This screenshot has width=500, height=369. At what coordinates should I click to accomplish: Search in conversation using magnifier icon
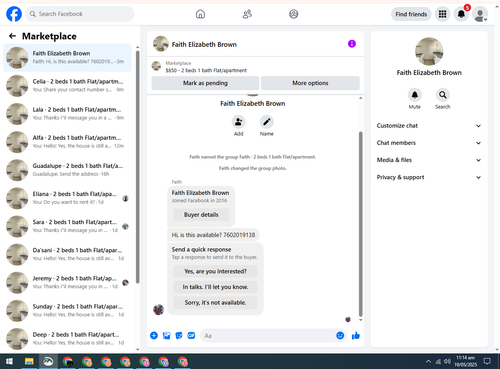[x=443, y=95]
